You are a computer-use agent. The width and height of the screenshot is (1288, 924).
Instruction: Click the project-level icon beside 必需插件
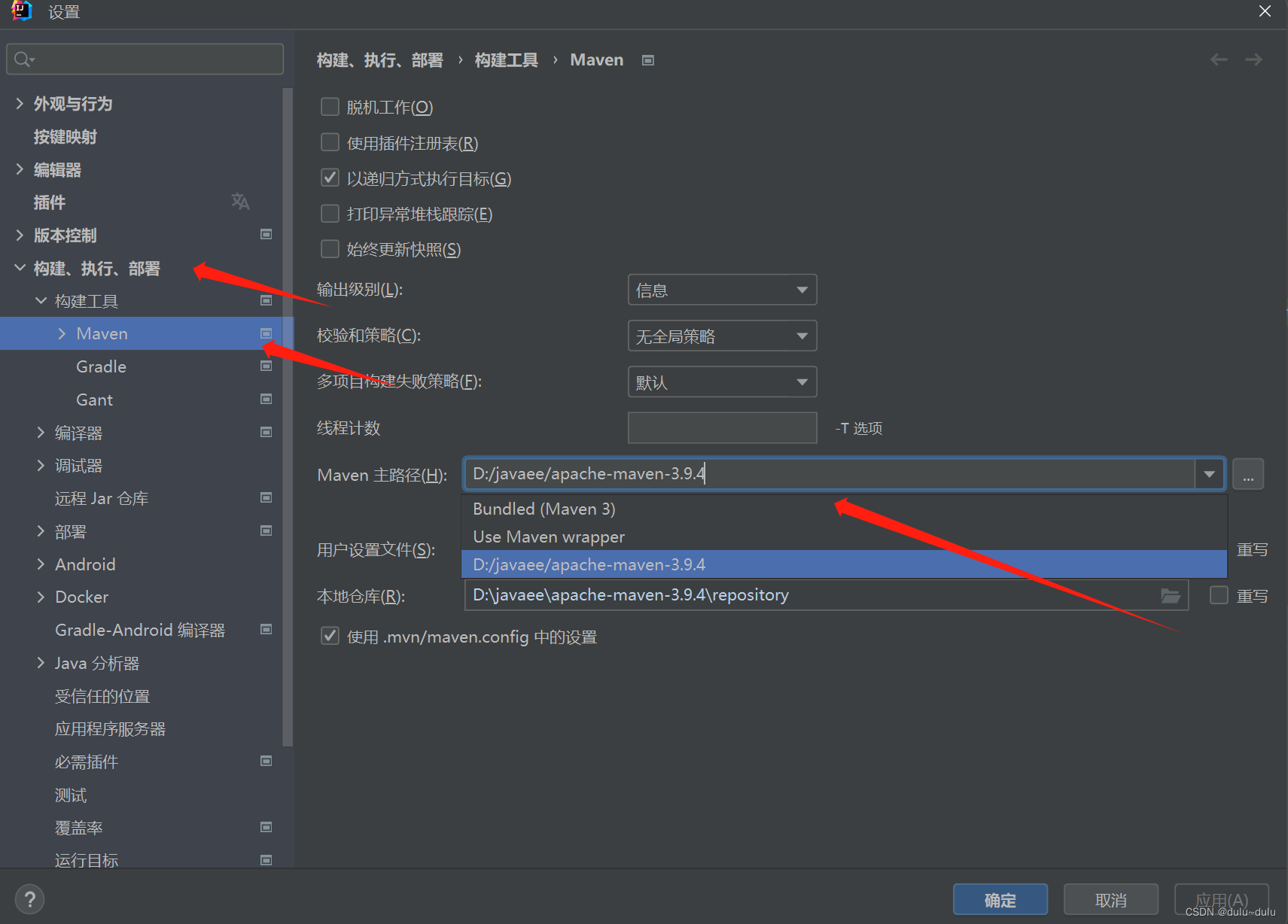click(266, 761)
